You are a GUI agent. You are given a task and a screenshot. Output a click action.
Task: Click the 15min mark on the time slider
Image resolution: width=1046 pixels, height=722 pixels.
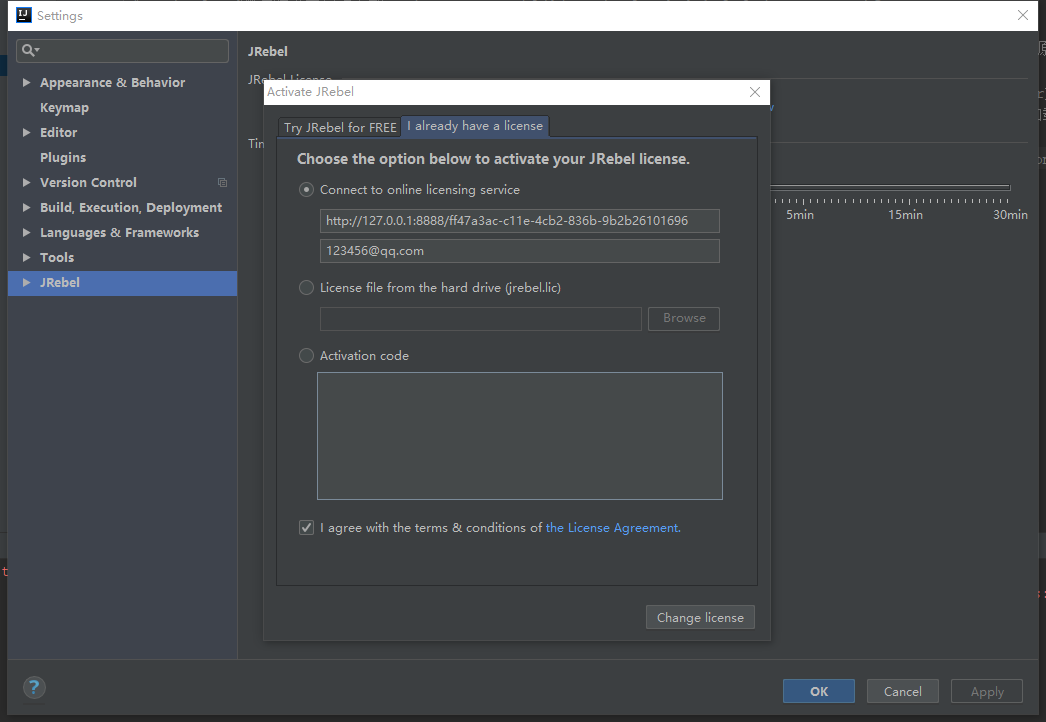click(x=905, y=214)
